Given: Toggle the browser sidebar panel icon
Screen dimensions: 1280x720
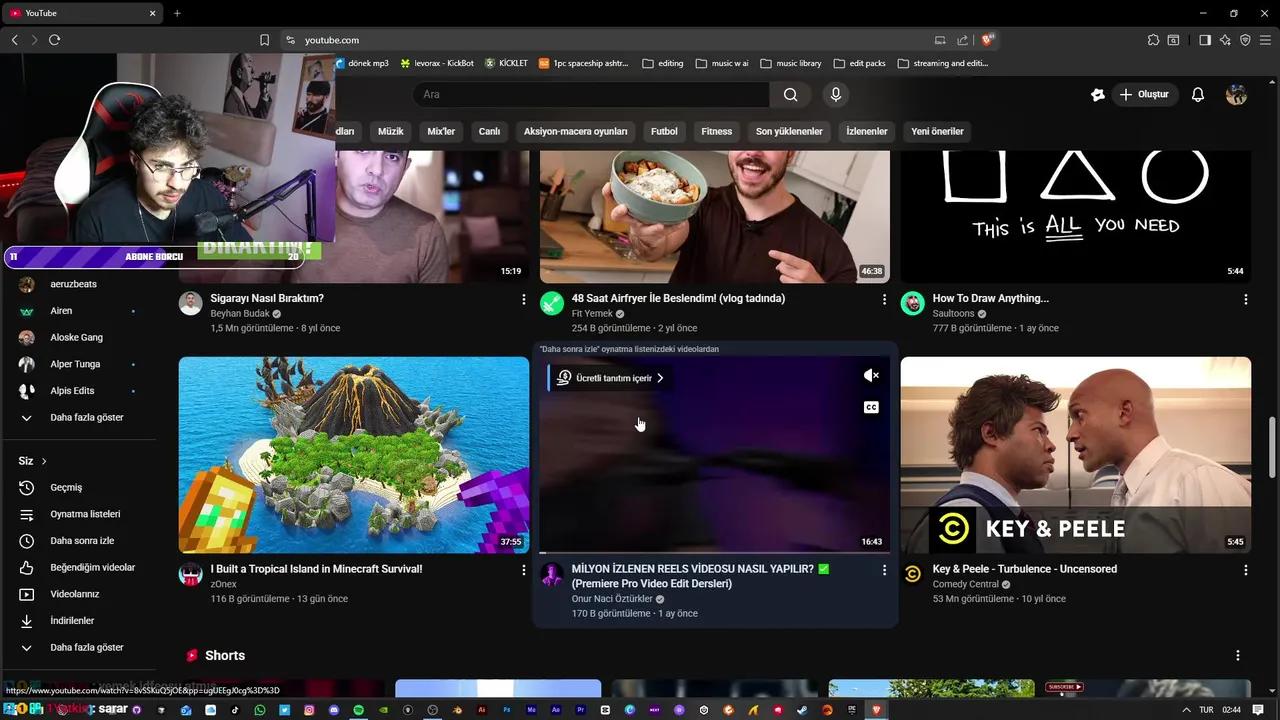Looking at the screenshot, I should [x=1205, y=40].
